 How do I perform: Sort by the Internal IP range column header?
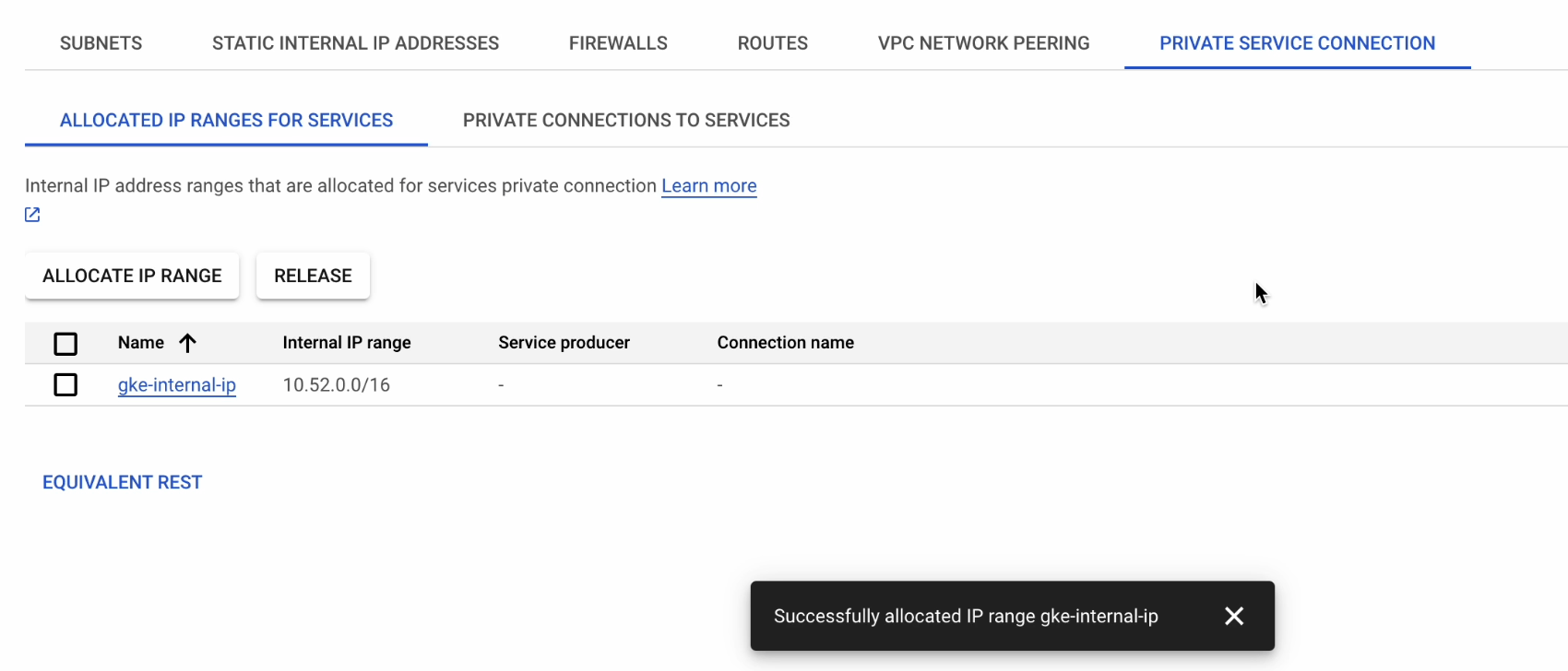coord(347,343)
